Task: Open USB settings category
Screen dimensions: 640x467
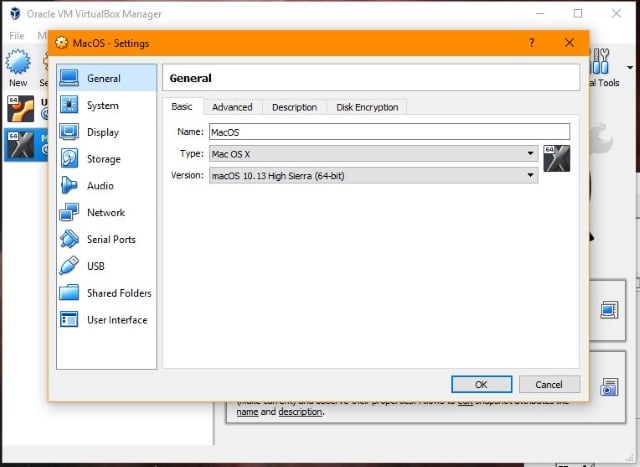Action: click(106, 266)
